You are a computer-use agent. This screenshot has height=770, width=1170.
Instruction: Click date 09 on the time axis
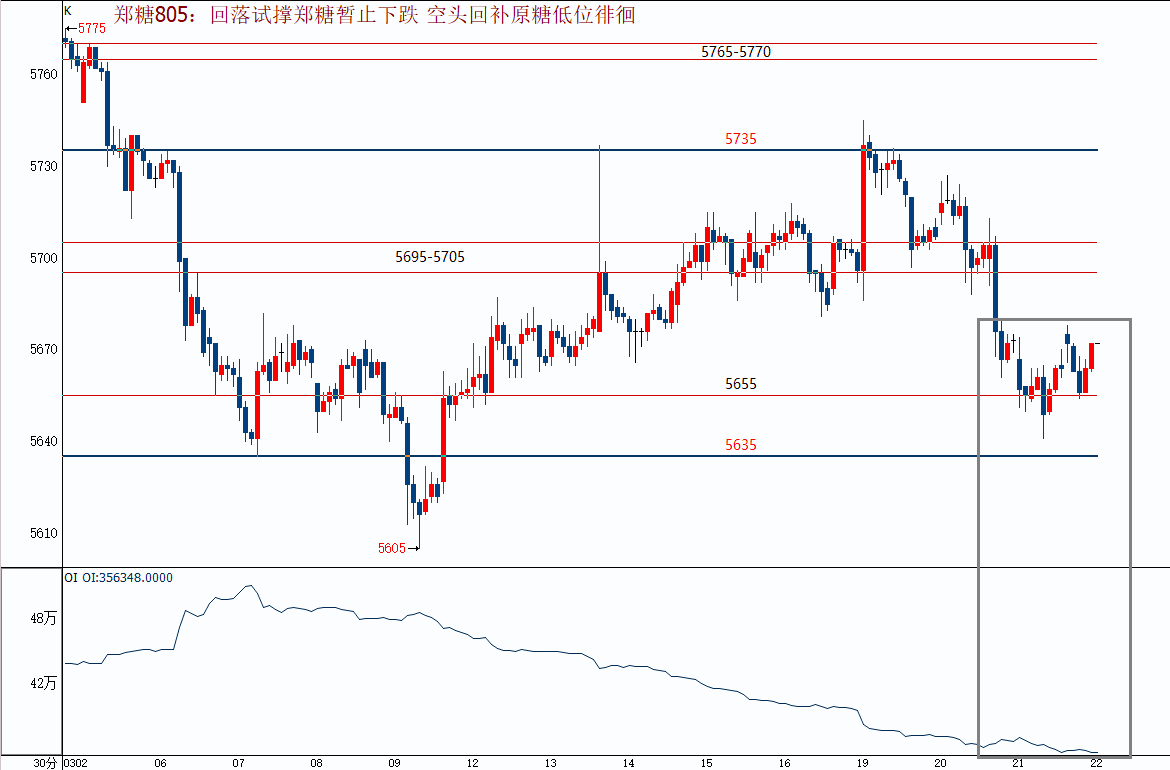tap(394, 763)
